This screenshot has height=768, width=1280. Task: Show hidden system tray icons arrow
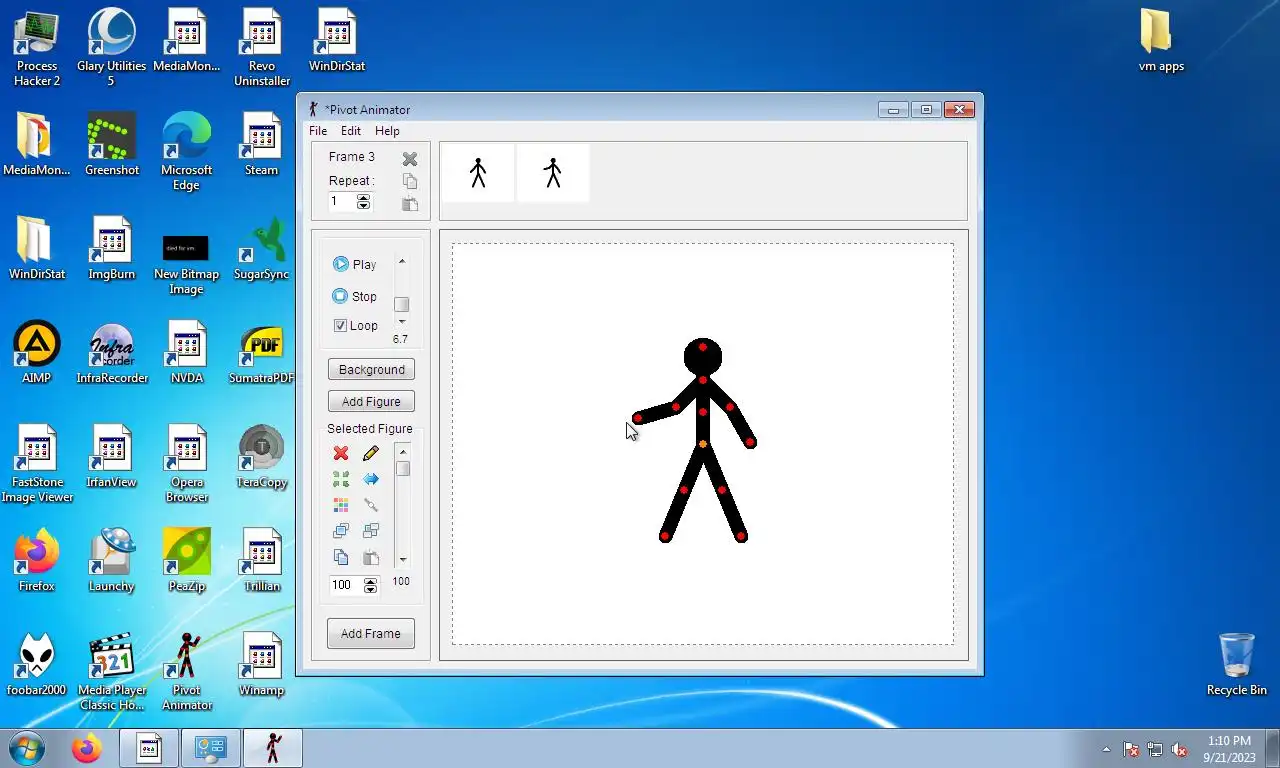click(1106, 749)
